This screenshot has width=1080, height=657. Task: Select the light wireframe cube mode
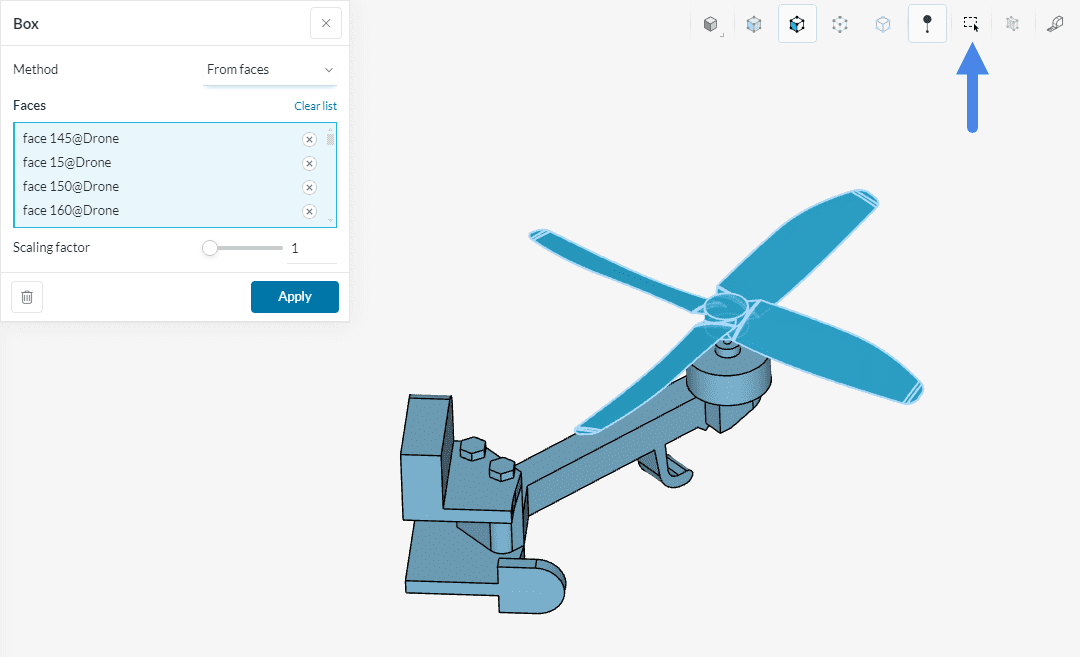pyautogui.click(x=883, y=24)
